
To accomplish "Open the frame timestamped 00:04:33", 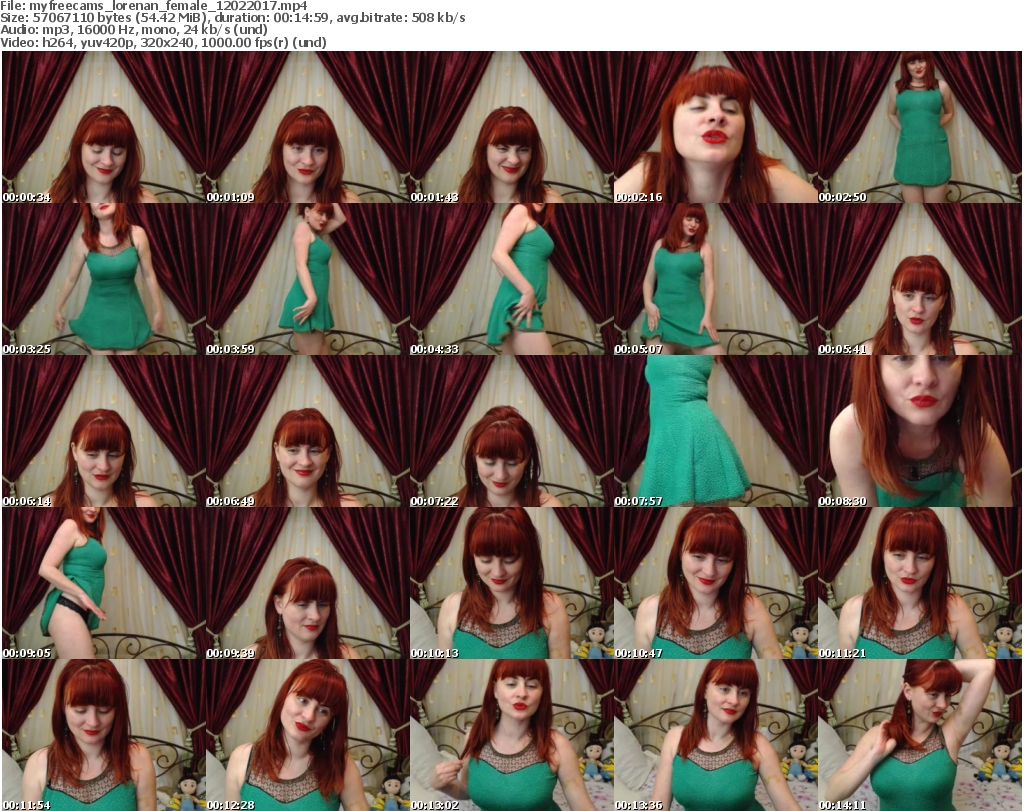I will click(511, 279).
